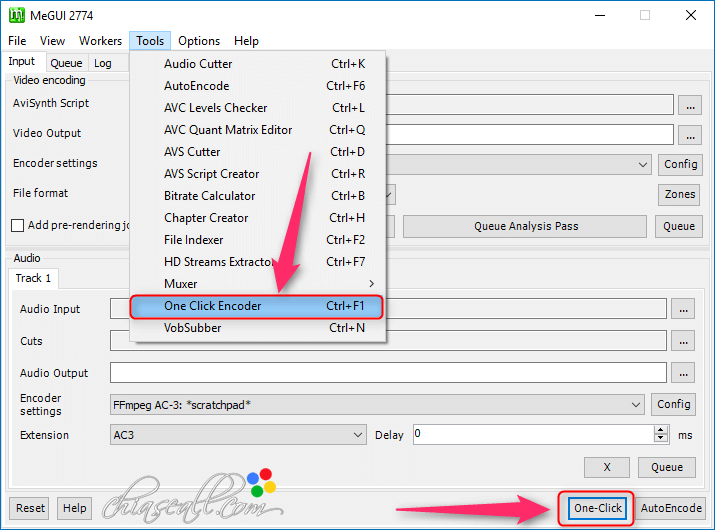Select One Click Encoder menu item
This screenshot has width=715, height=530.
point(256,306)
